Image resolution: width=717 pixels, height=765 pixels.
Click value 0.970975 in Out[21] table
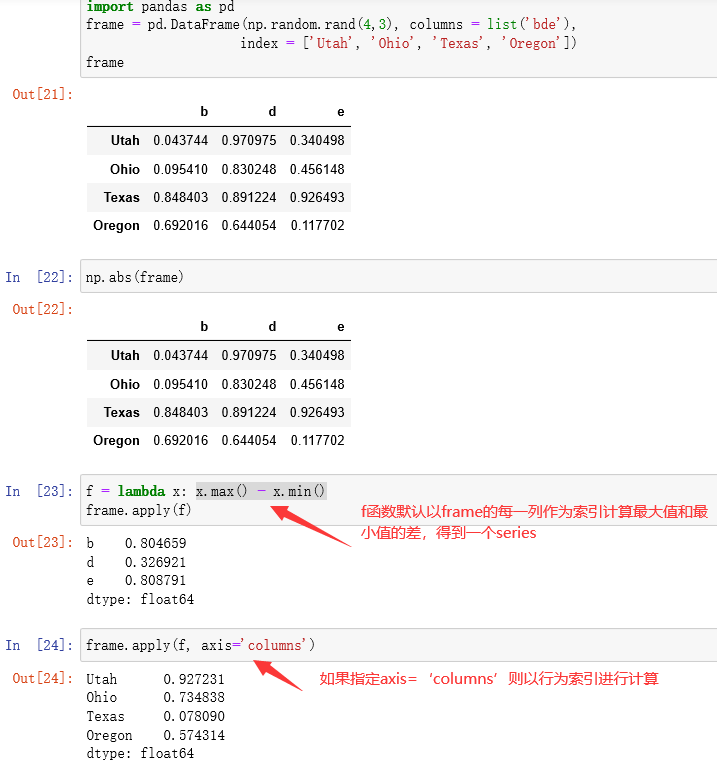click(x=249, y=141)
